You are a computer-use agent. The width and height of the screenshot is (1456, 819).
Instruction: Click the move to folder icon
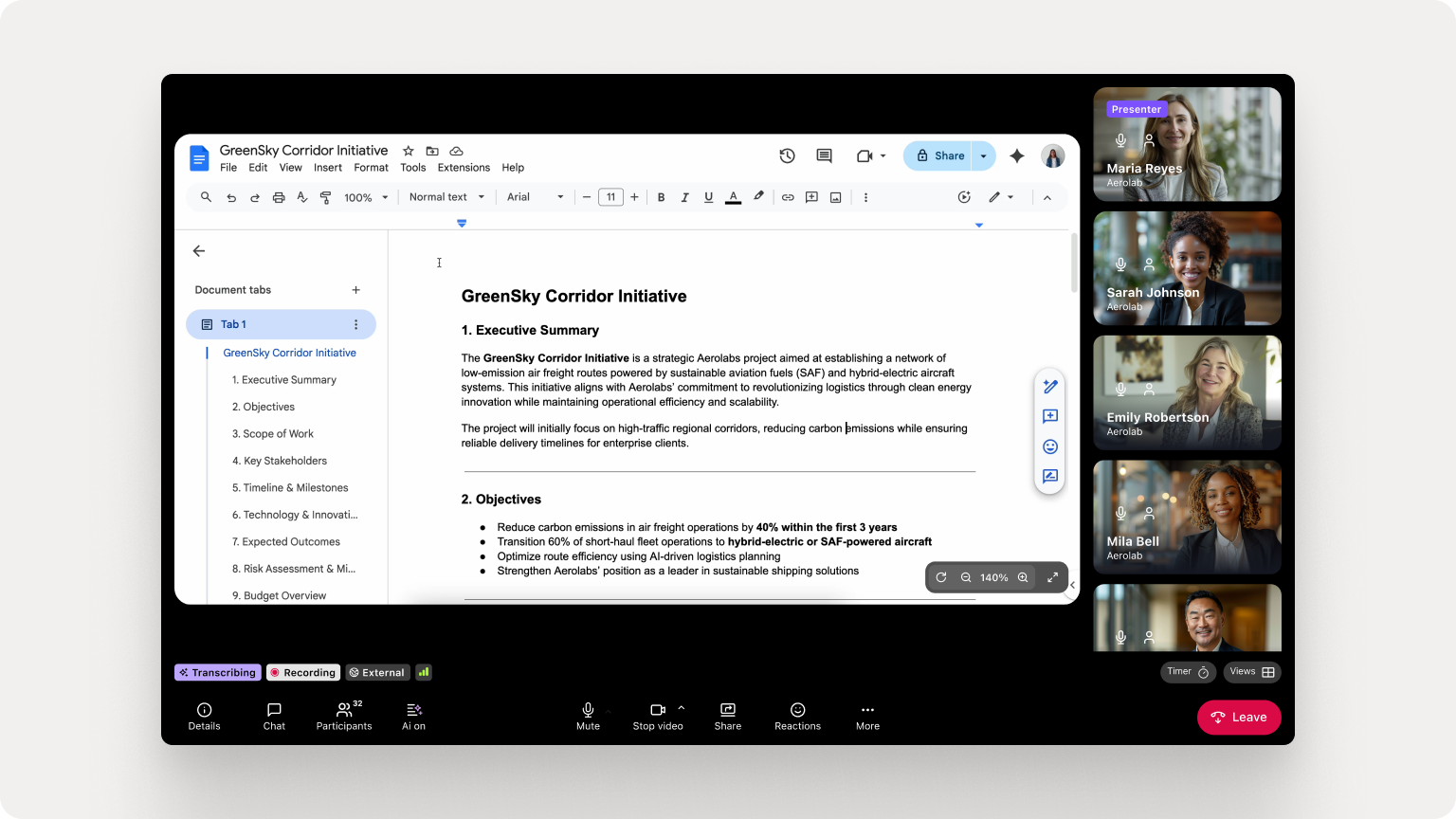(432, 151)
